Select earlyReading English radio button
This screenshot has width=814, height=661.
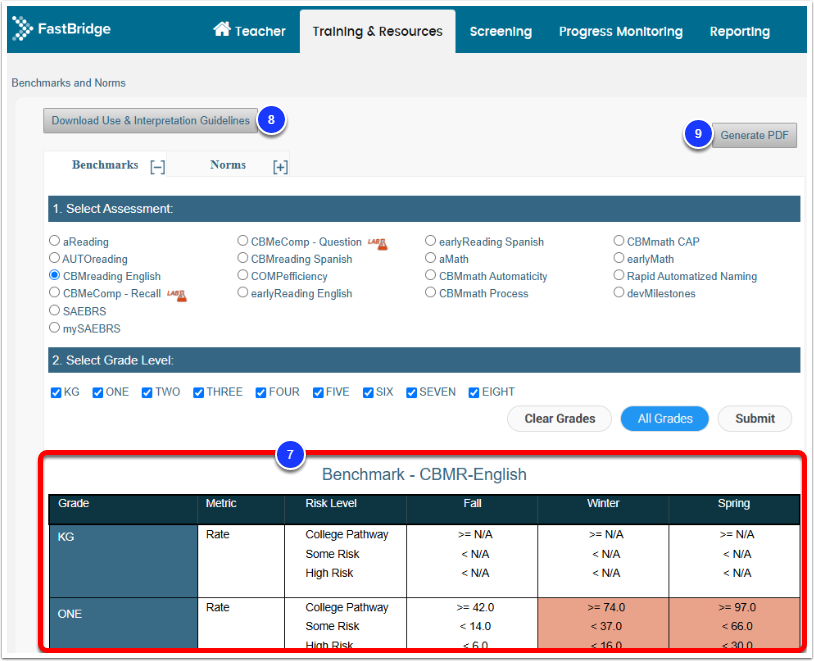(x=242, y=292)
